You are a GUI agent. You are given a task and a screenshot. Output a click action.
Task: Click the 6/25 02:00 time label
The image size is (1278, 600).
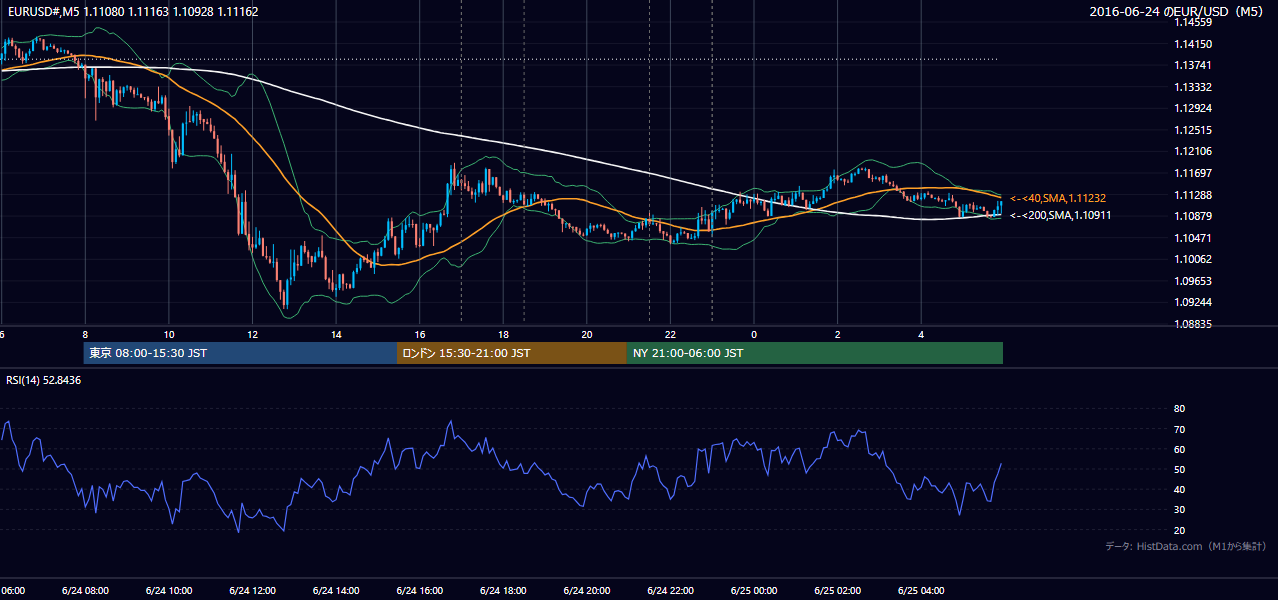coord(838,590)
